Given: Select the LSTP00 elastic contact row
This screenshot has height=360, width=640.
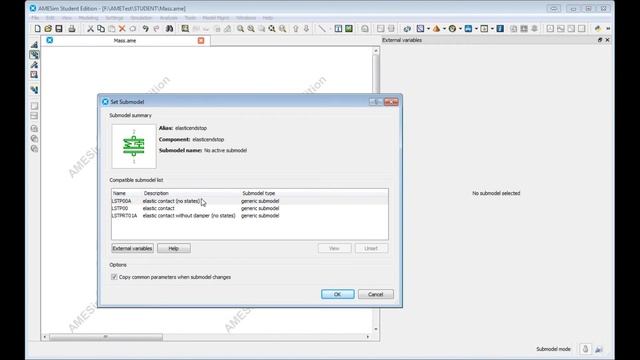Looking at the screenshot, I should point(250,208).
